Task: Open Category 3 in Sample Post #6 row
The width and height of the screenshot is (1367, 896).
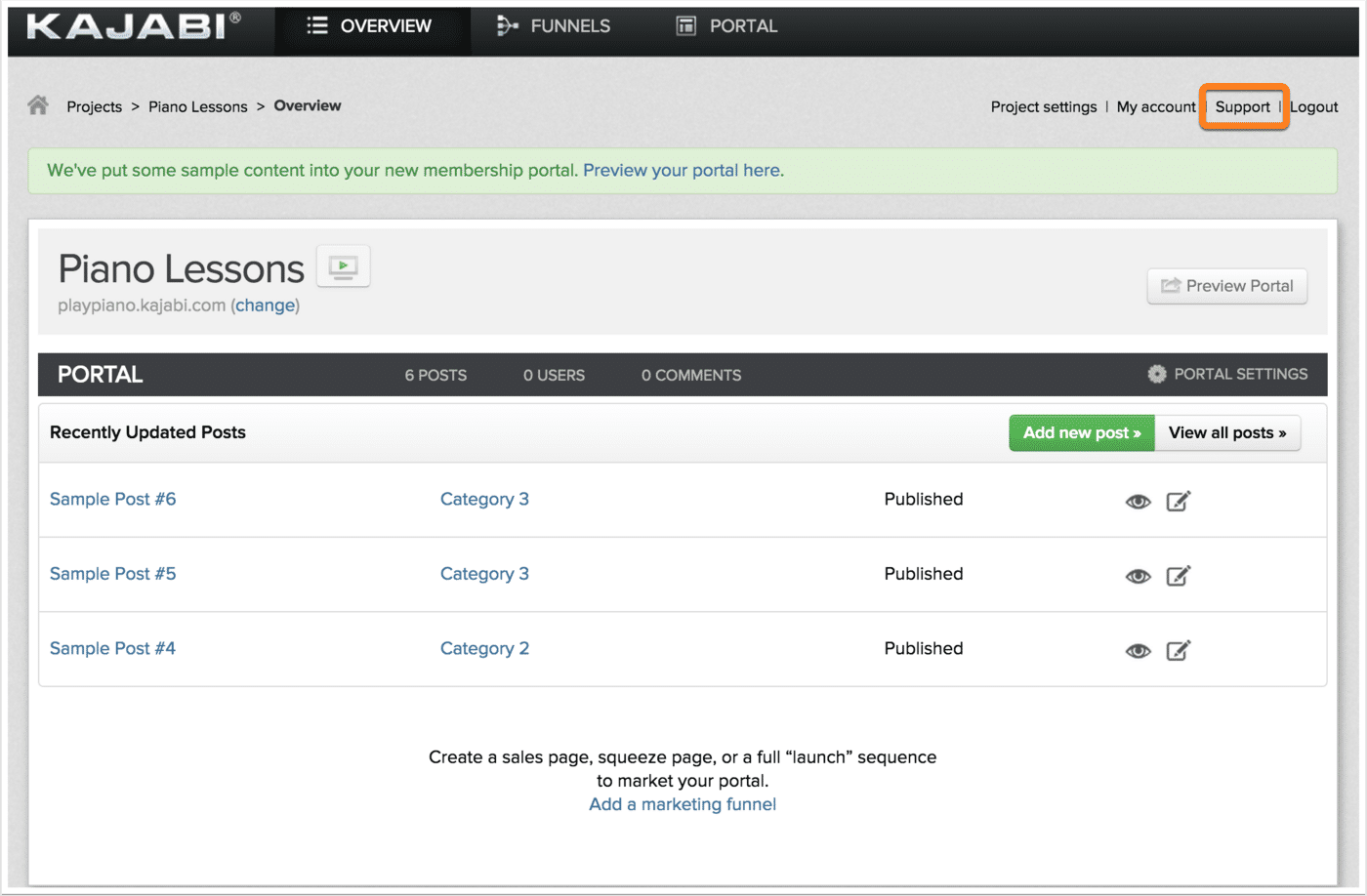Action: coord(484,499)
